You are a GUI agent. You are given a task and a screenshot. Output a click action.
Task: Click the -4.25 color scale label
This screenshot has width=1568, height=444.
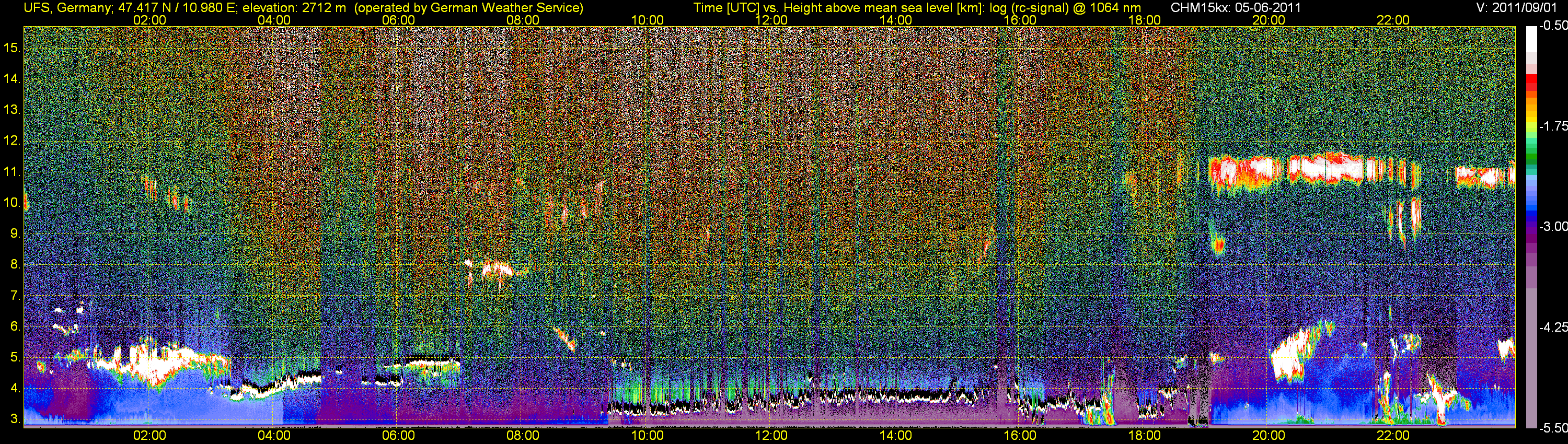1553,327
